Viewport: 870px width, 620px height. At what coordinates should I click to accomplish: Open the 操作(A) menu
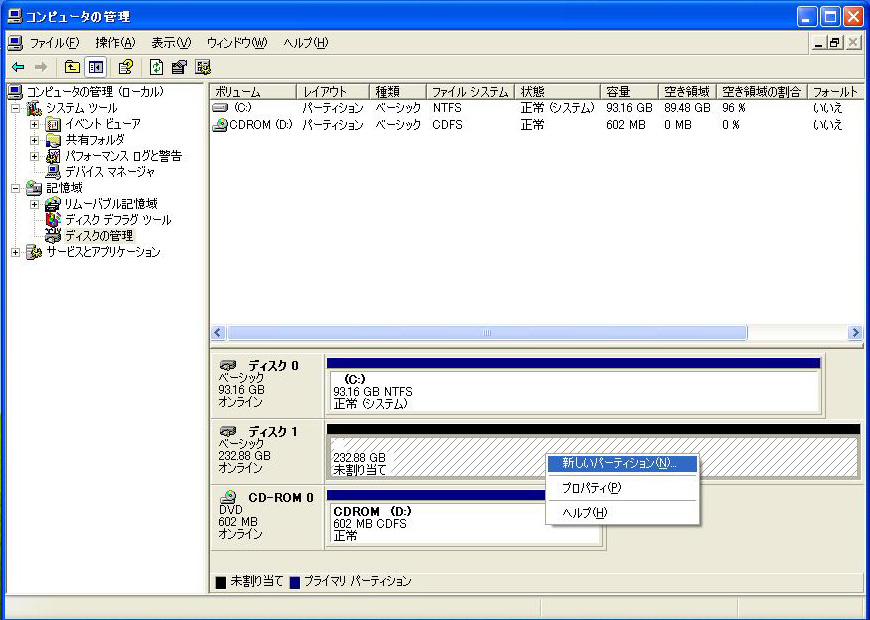point(115,43)
